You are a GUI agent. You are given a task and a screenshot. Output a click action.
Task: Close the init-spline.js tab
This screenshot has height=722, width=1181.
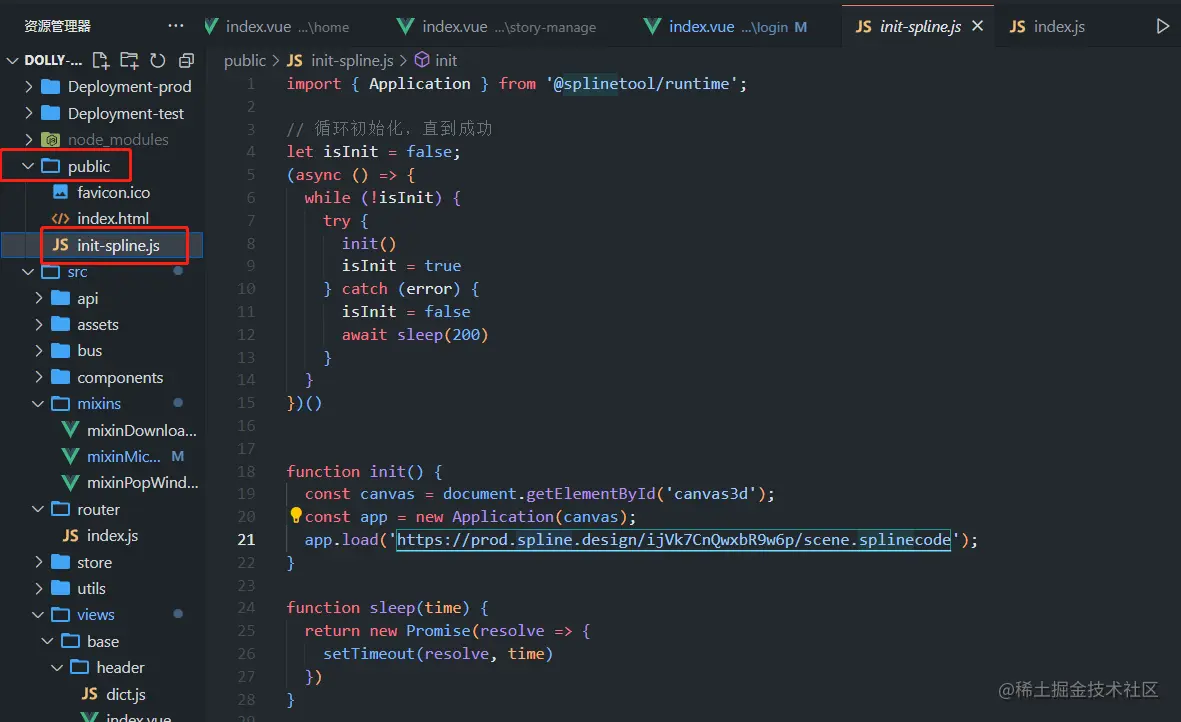[x=978, y=26]
